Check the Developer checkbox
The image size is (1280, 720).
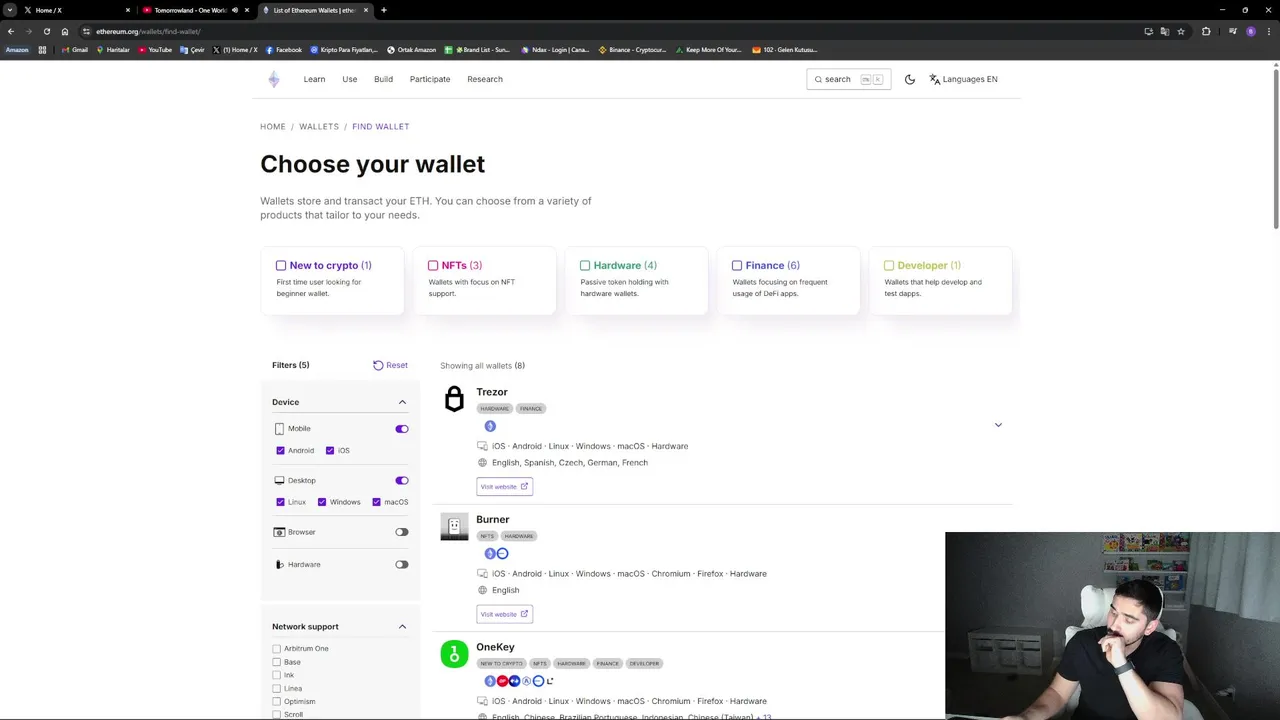889,265
